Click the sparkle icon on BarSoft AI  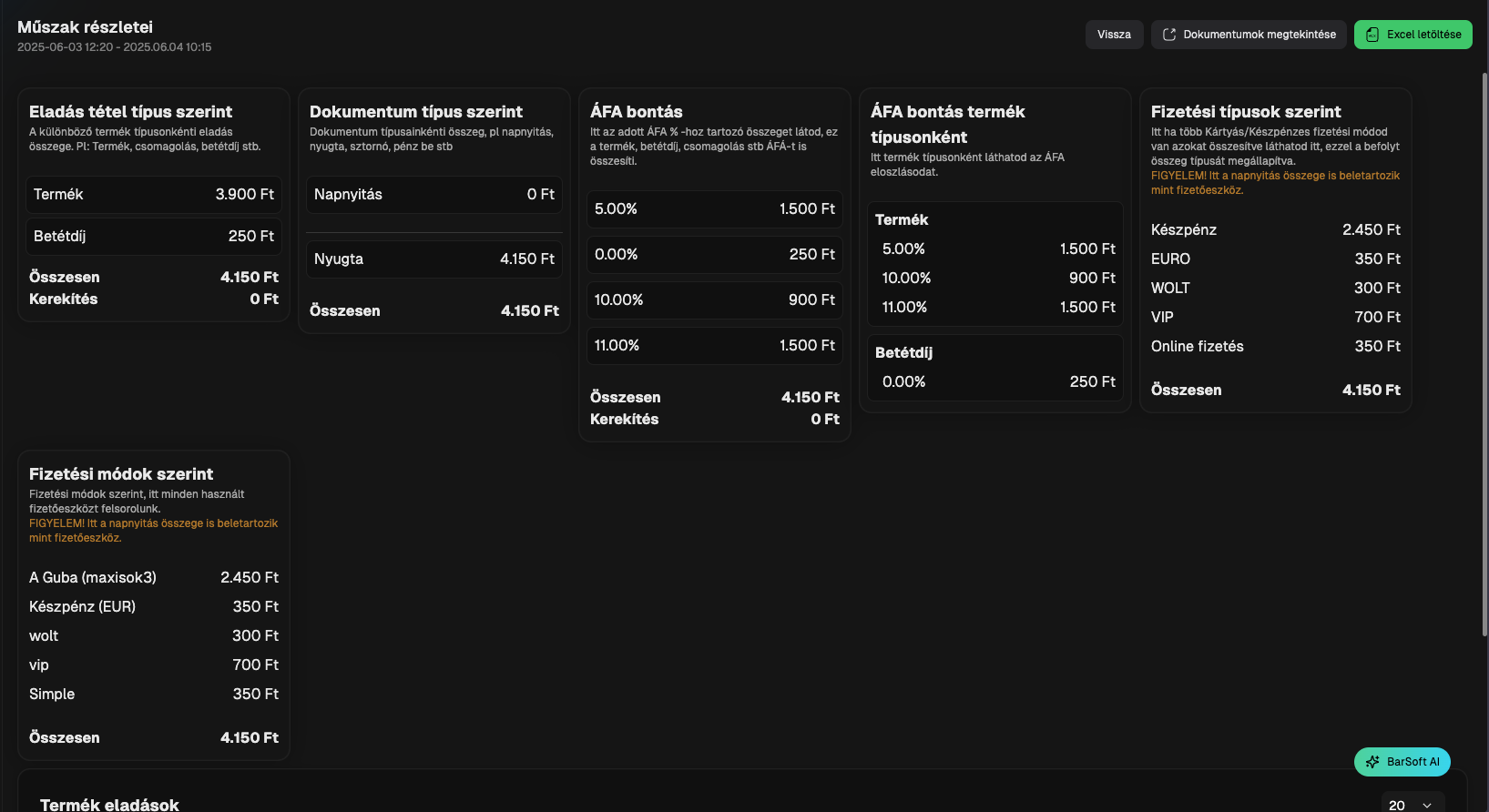pos(1372,762)
